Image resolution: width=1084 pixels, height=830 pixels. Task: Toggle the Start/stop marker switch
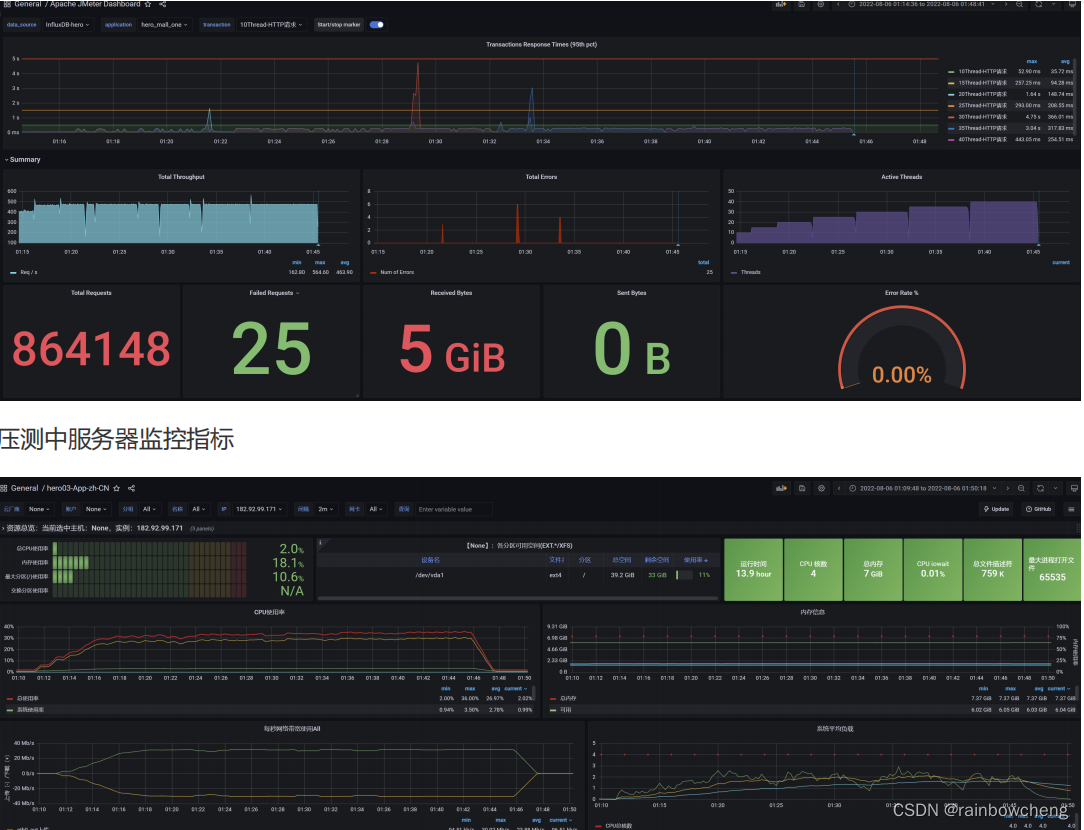377,25
